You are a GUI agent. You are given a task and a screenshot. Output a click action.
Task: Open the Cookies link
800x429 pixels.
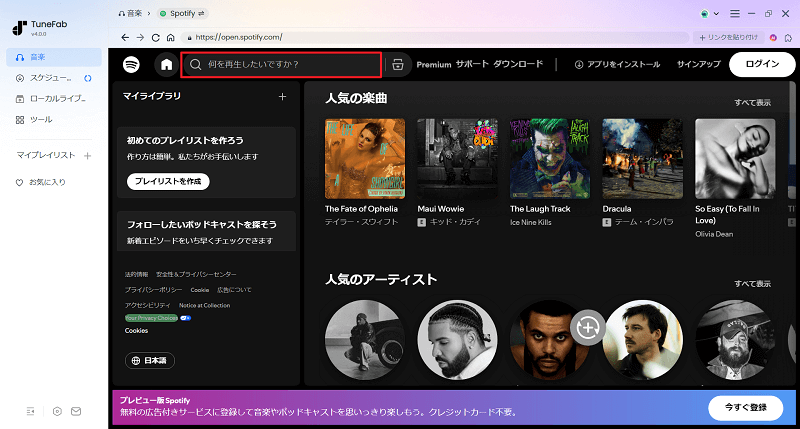tap(136, 331)
